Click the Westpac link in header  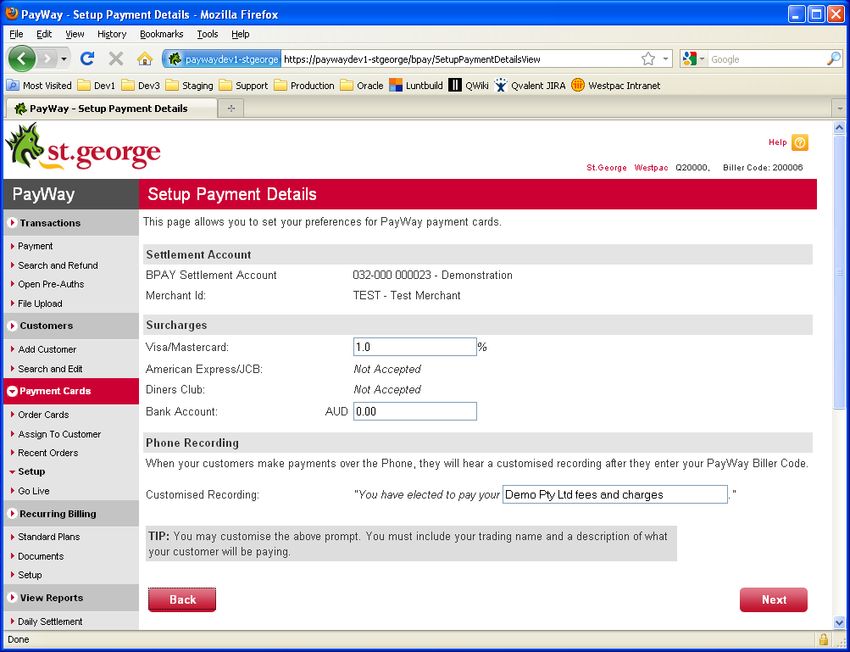point(651,168)
